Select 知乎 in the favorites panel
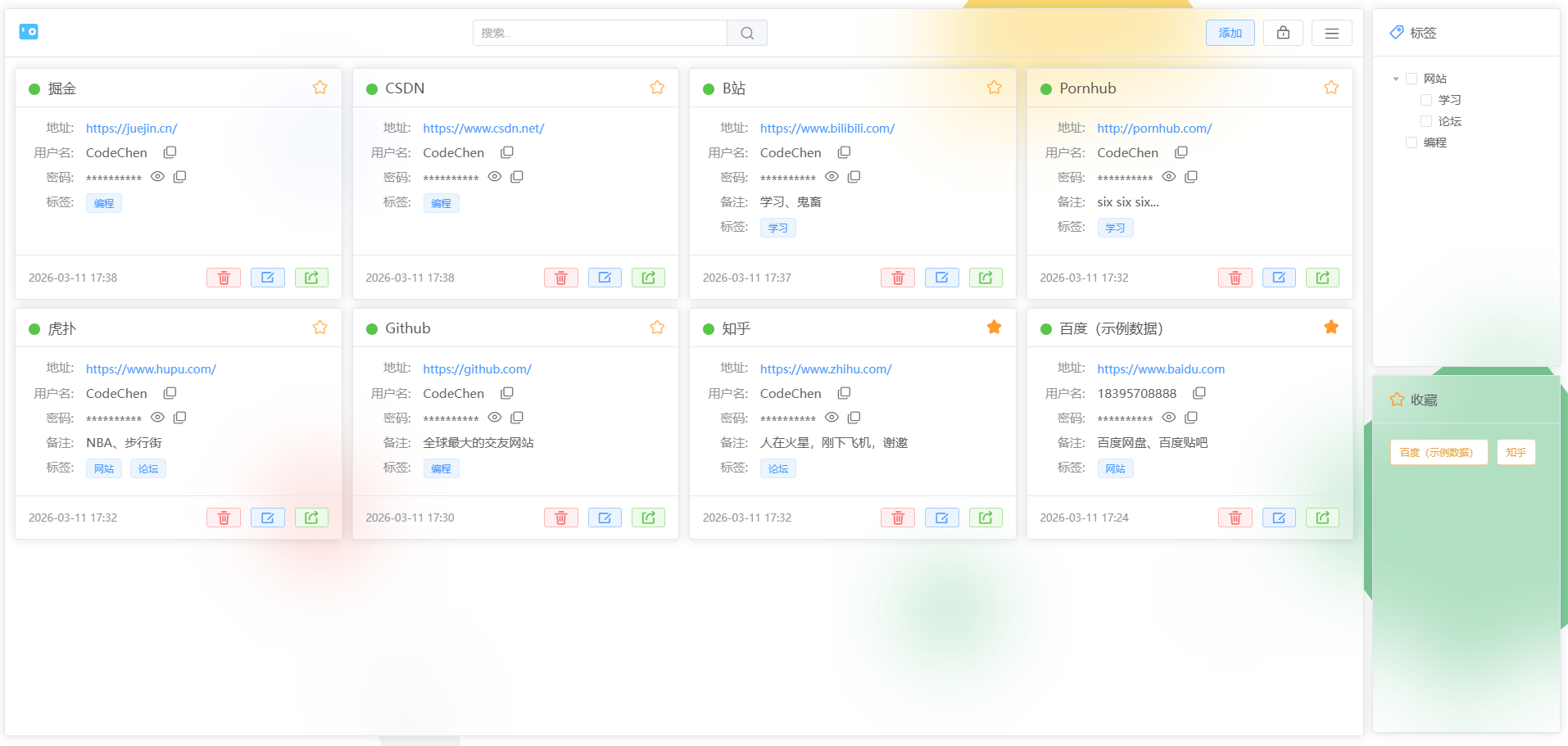 coord(1516,452)
